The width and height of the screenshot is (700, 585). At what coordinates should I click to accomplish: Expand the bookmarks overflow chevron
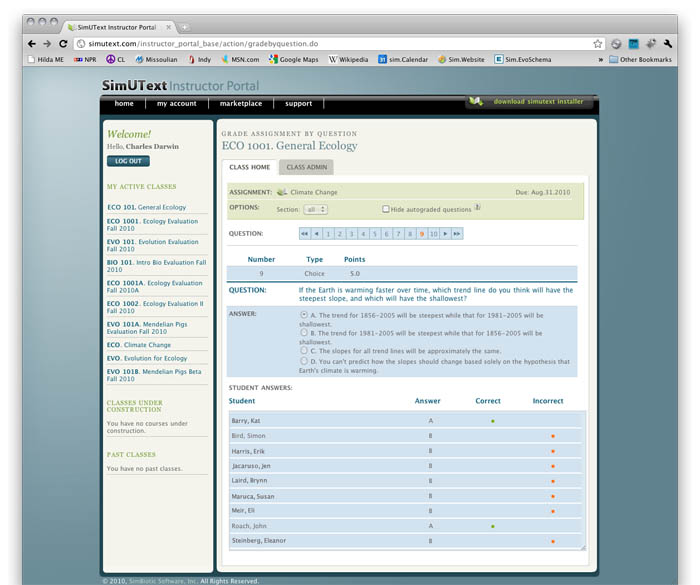600,60
